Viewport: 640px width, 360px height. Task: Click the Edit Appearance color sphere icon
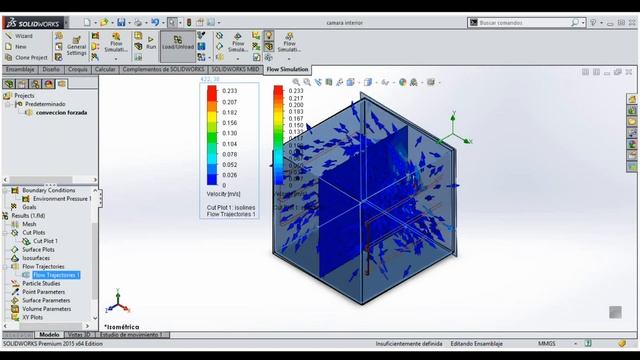click(402, 82)
